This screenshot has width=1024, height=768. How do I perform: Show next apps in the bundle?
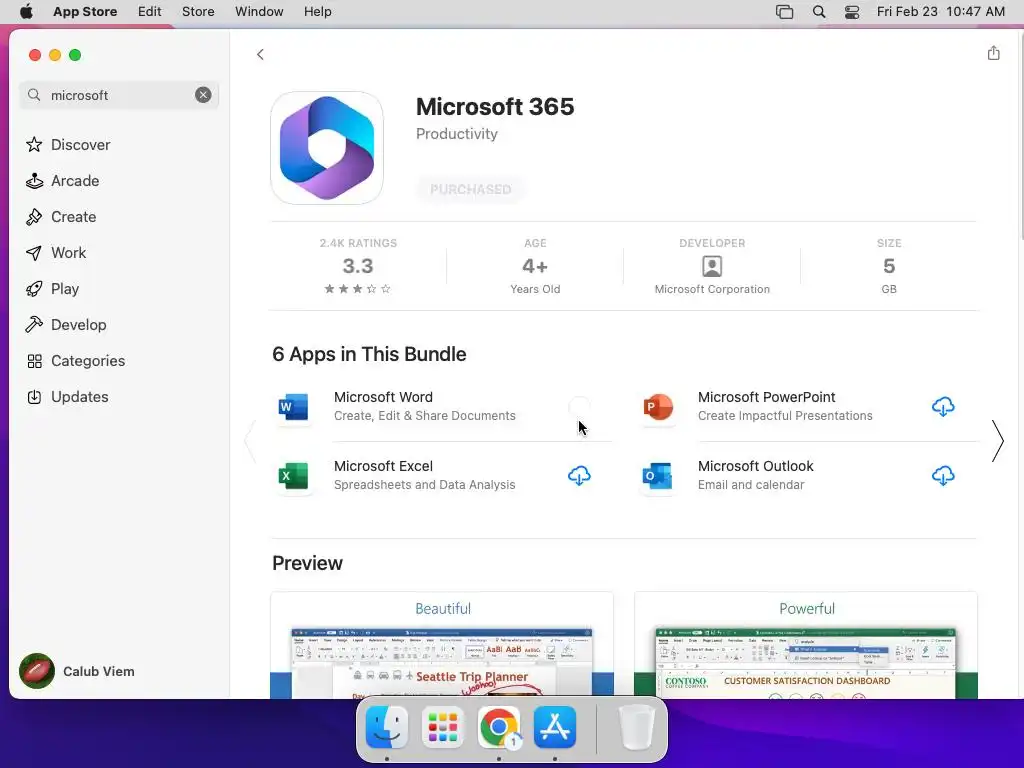click(997, 441)
